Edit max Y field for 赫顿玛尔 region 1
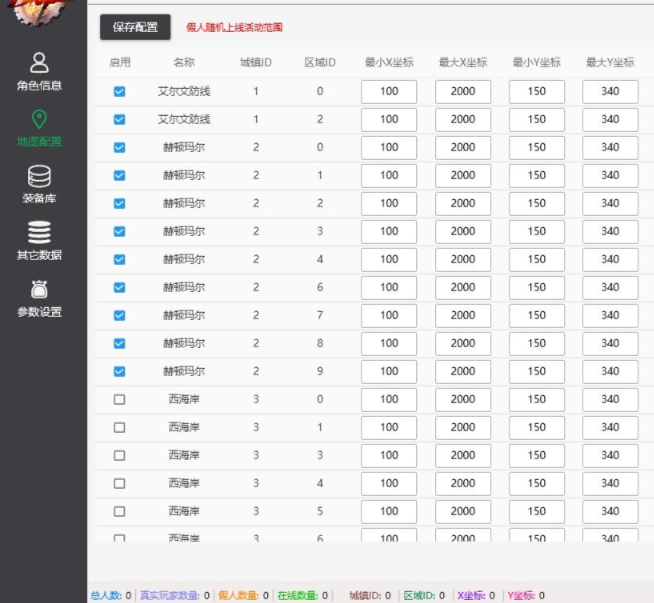Screen dimensions: 654x603 pos(610,175)
